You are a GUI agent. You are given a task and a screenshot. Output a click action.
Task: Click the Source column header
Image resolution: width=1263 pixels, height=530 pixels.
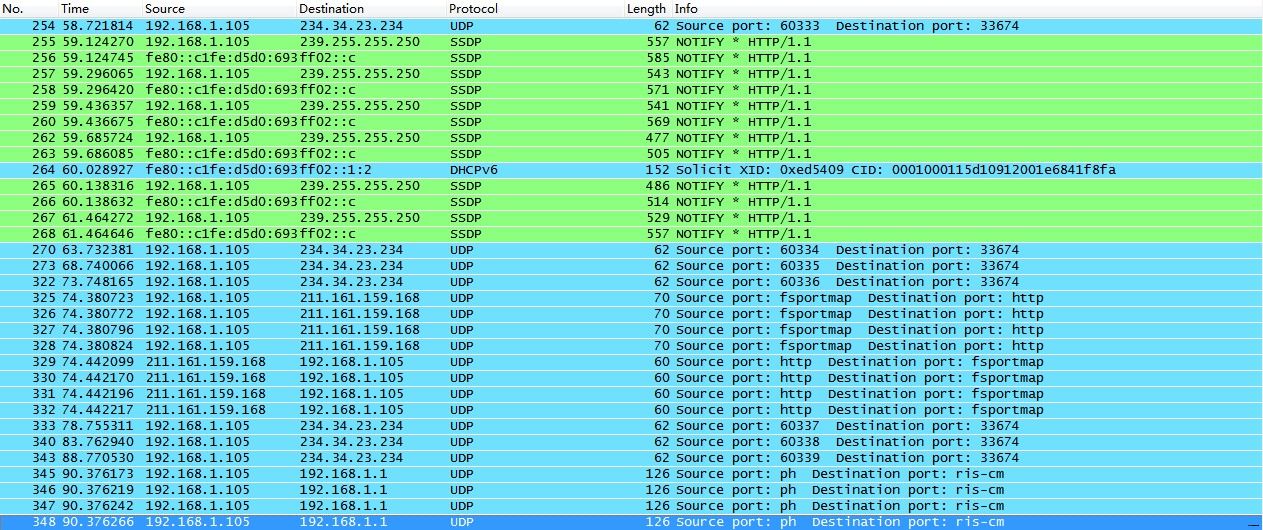click(x=219, y=8)
